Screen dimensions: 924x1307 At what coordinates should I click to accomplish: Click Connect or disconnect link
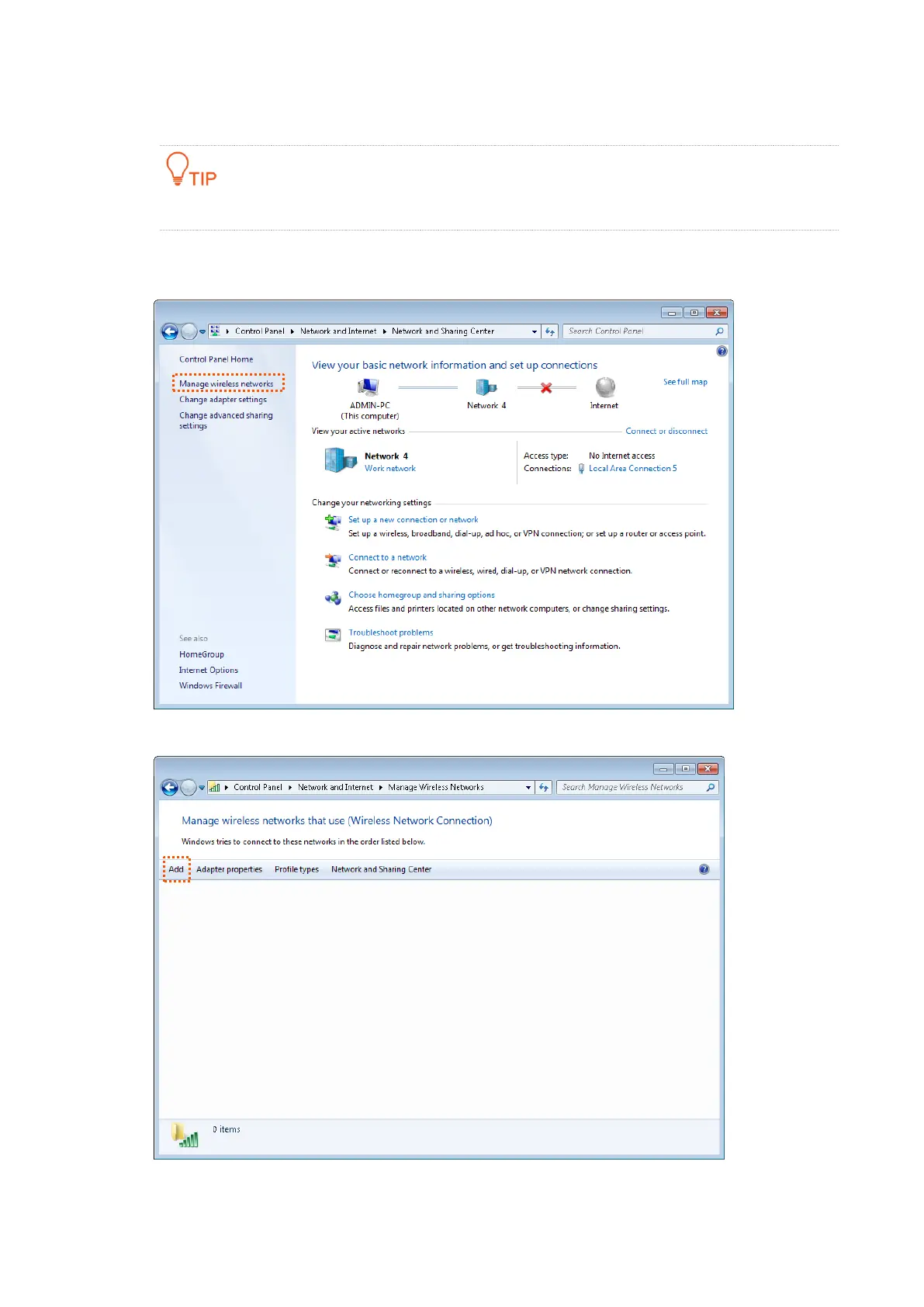[x=666, y=432]
